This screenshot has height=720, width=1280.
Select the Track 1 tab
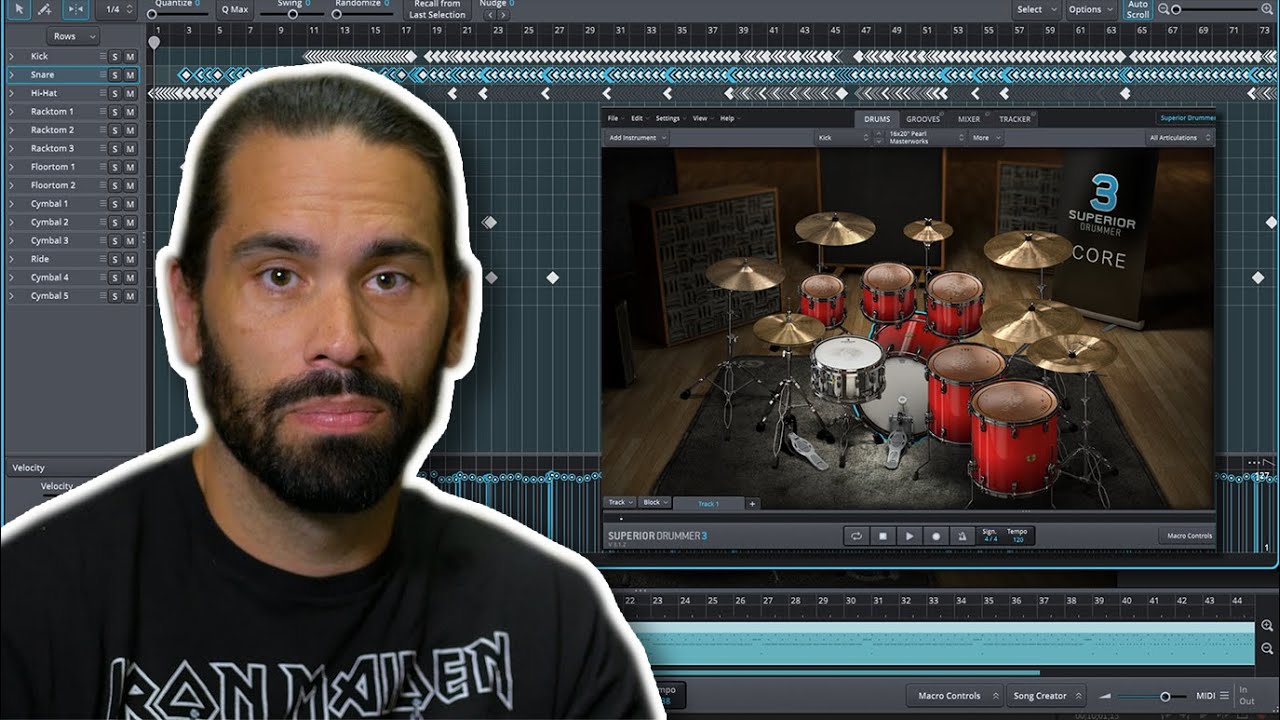pos(708,503)
